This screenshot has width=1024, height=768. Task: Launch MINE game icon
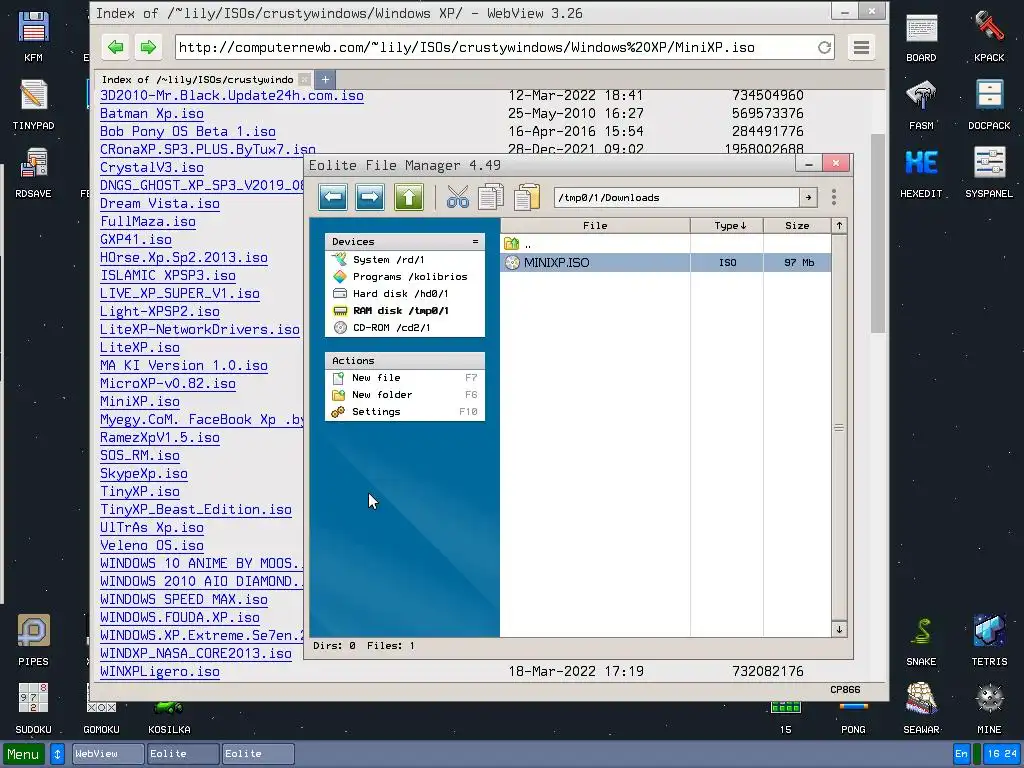coord(989,708)
